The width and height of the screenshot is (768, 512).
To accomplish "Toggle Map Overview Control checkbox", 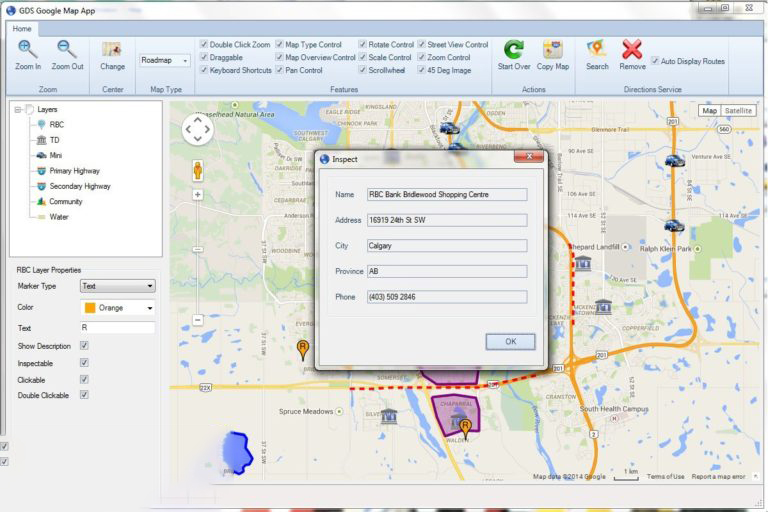I will tap(279, 57).
